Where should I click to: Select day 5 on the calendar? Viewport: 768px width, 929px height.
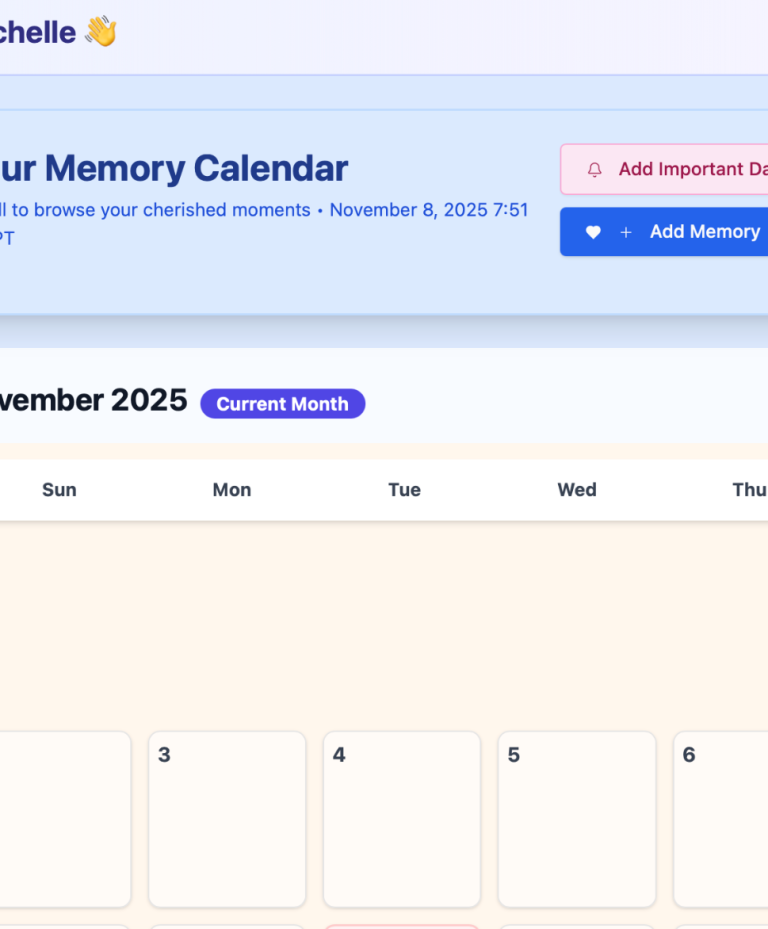576,819
